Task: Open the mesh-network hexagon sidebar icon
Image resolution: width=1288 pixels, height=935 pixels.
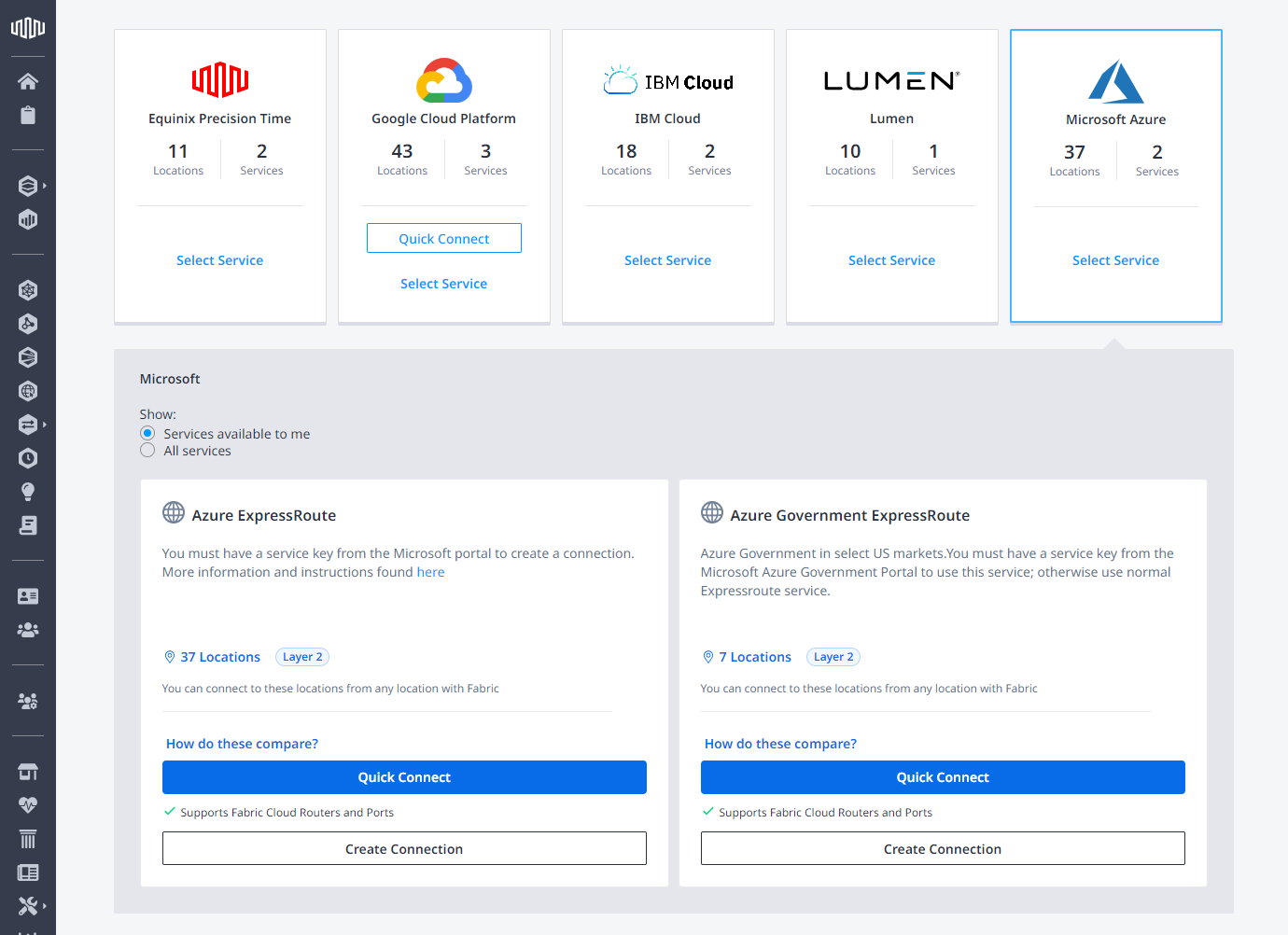Action: coord(28,290)
